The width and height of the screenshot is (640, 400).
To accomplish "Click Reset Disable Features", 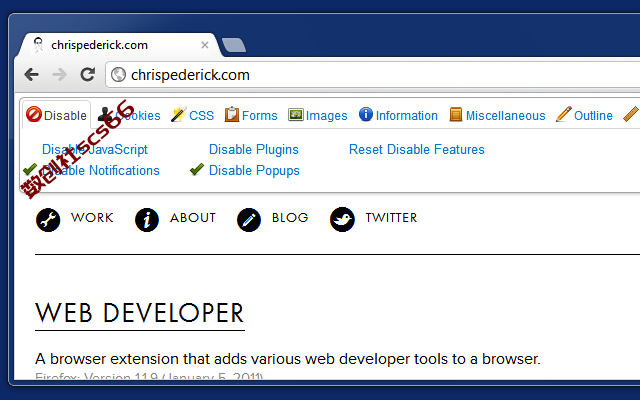I will tap(417, 149).
